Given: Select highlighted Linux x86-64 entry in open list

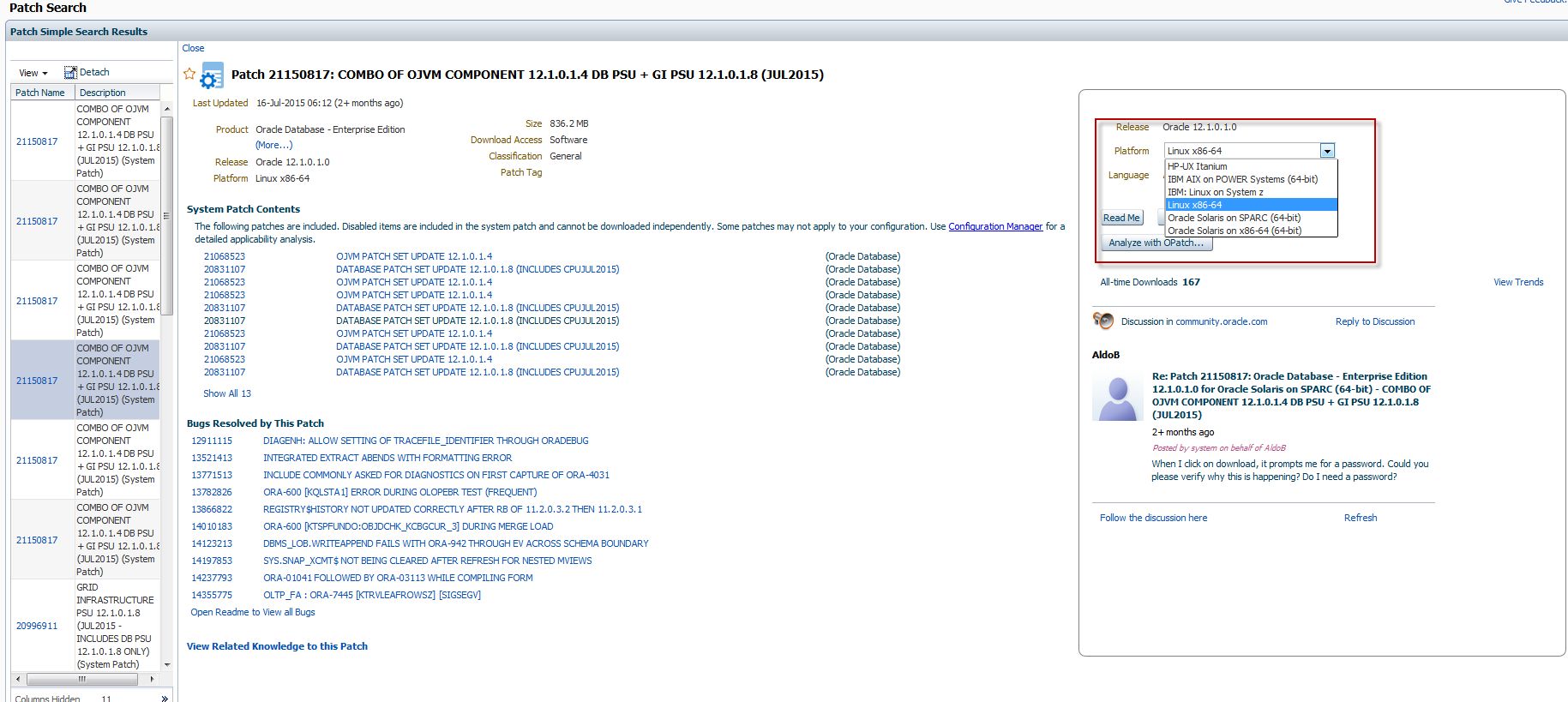Looking at the screenshot, I should (1251, 205).
